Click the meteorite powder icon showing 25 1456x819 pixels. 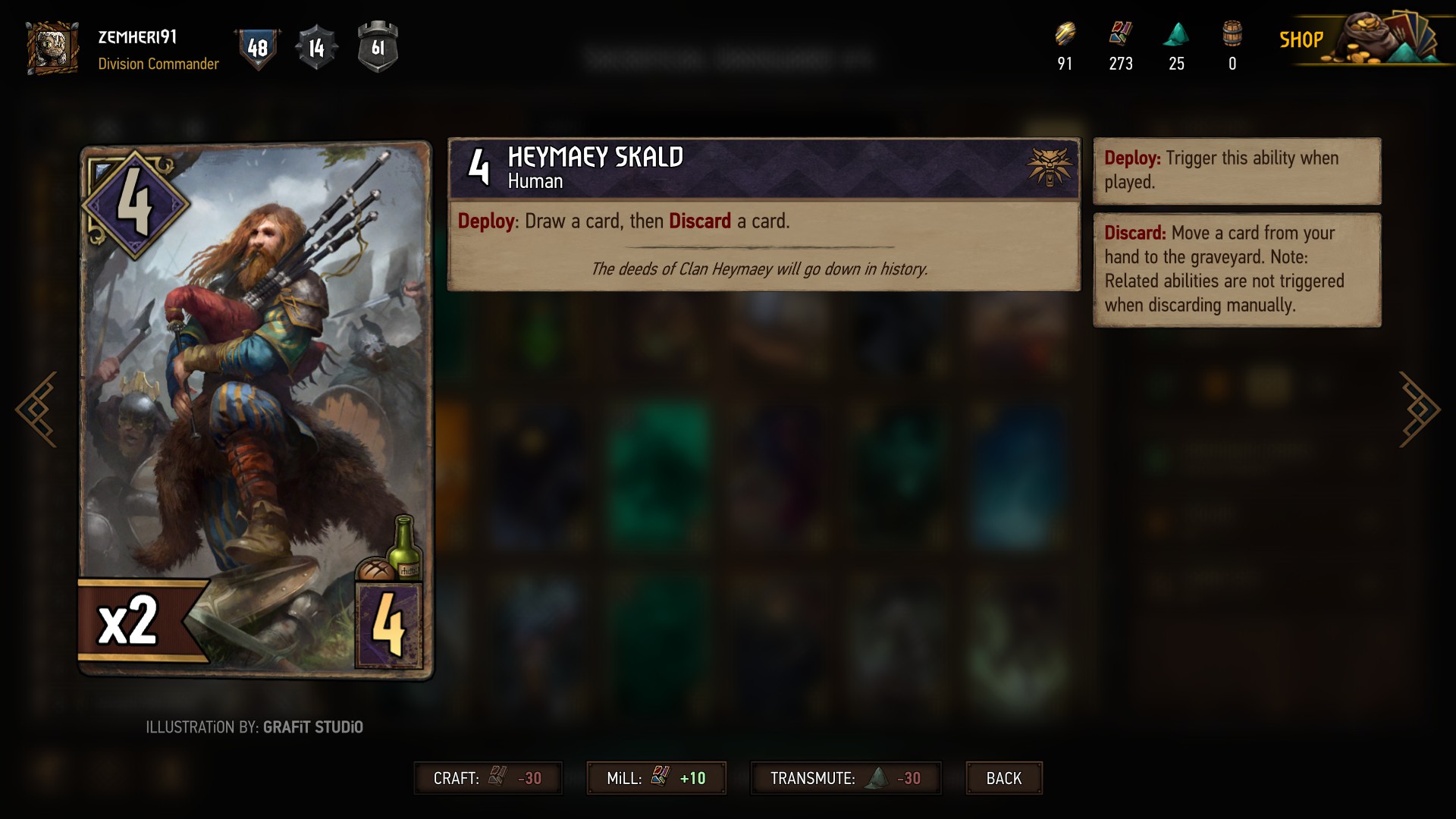[1176, 34]
